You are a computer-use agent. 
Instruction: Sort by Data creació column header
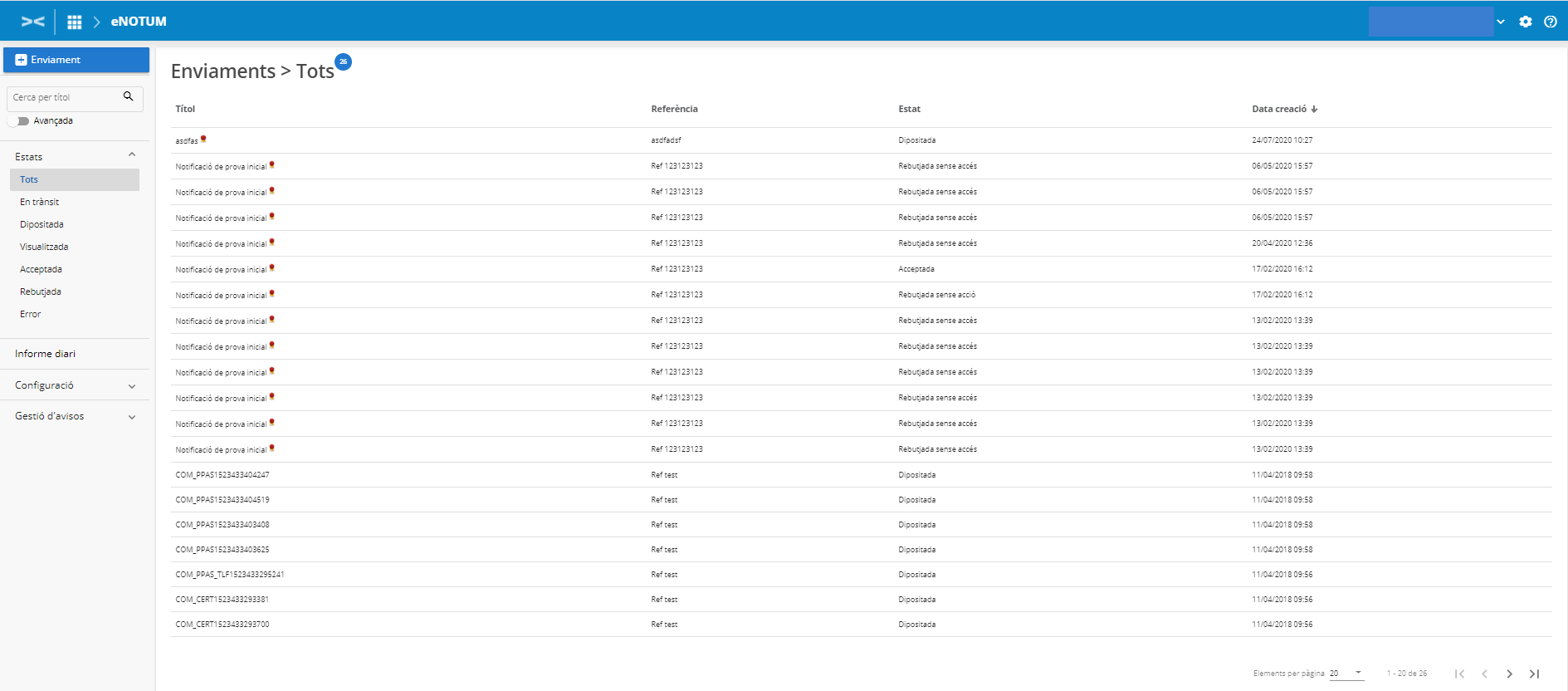pyautogui.click(x=1279, y=109)
